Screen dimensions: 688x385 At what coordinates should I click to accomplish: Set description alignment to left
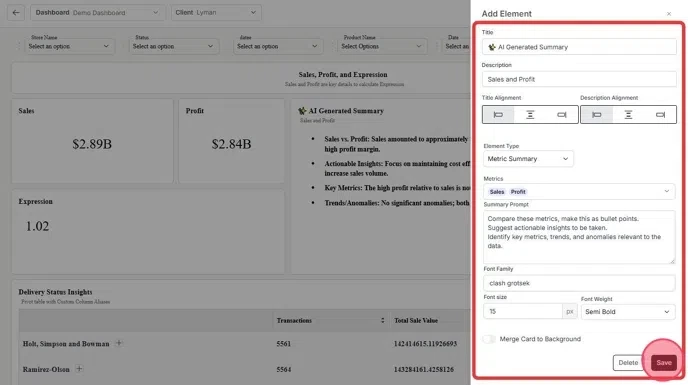[x=597, y=115]
